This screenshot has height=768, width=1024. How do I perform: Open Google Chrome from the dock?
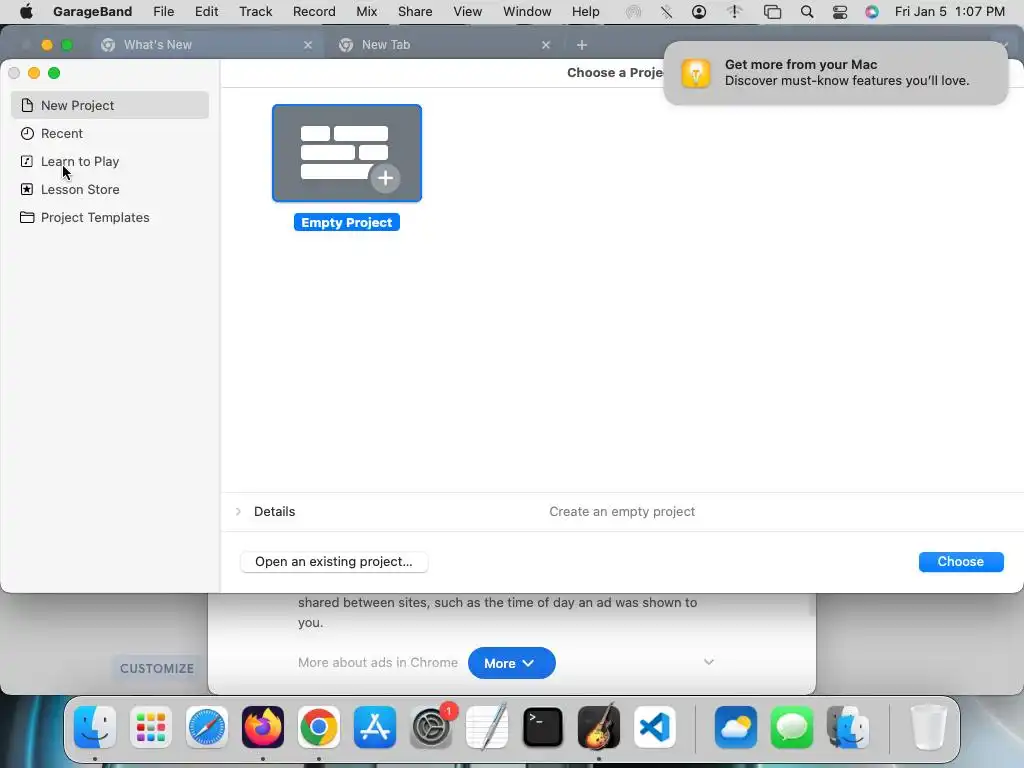pos(319,727)
